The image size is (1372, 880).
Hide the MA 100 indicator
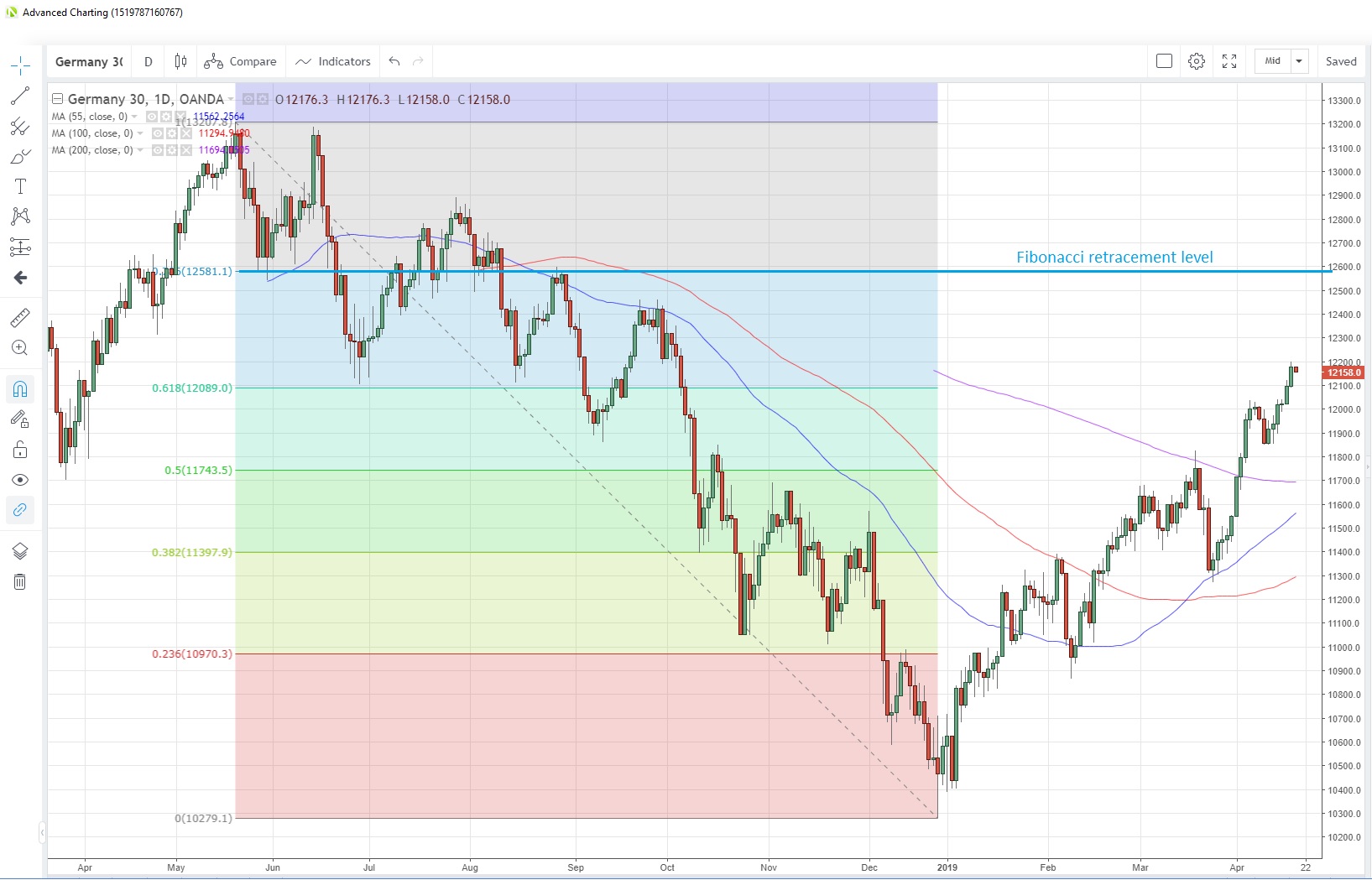pyautogui.click(x=158, y=133)
